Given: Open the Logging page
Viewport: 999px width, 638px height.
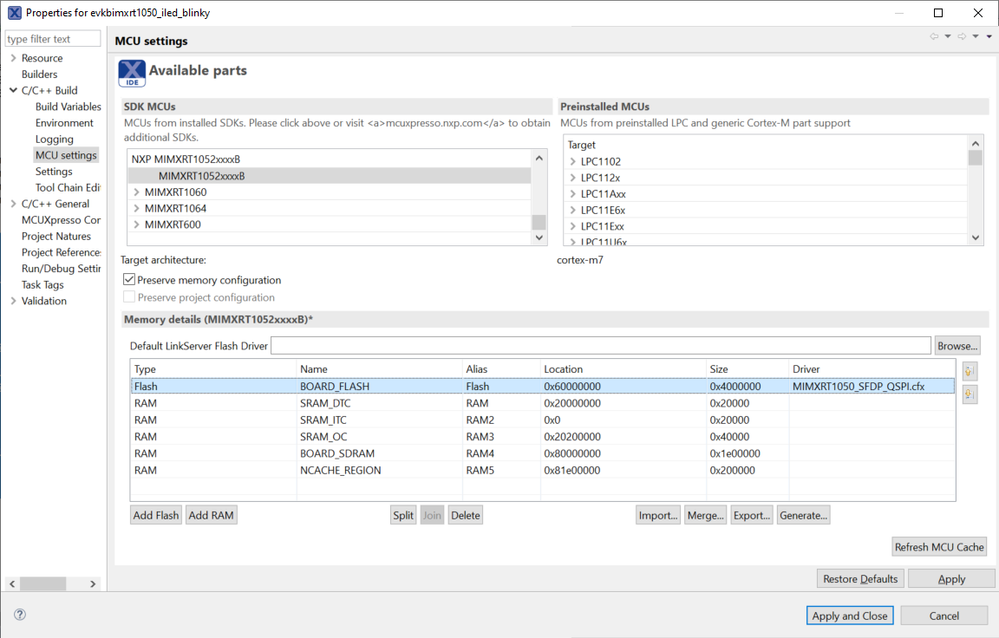Looking at the screenshot, I should (x=54, y=139).
